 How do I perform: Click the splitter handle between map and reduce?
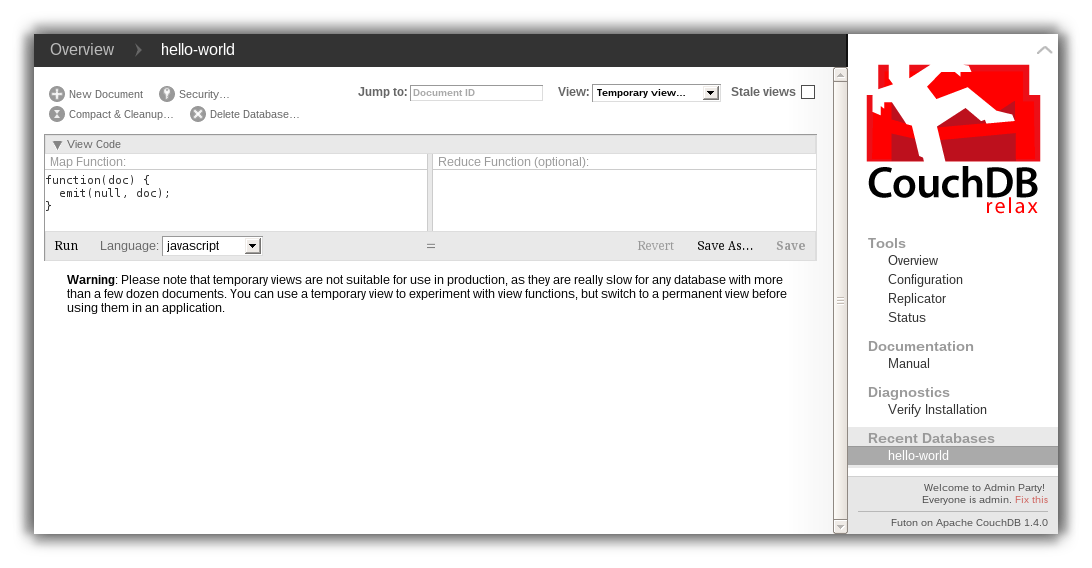pos(430,246)
